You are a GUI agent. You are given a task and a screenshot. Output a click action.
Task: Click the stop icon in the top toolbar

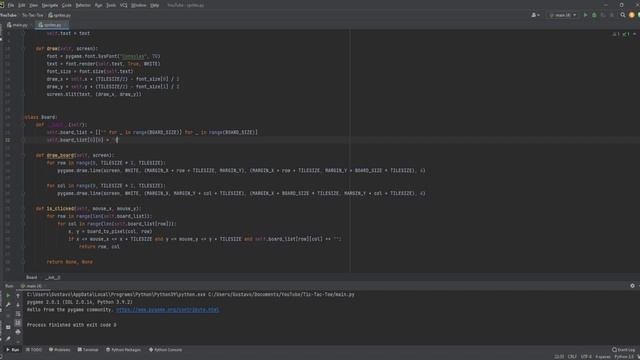611,15
